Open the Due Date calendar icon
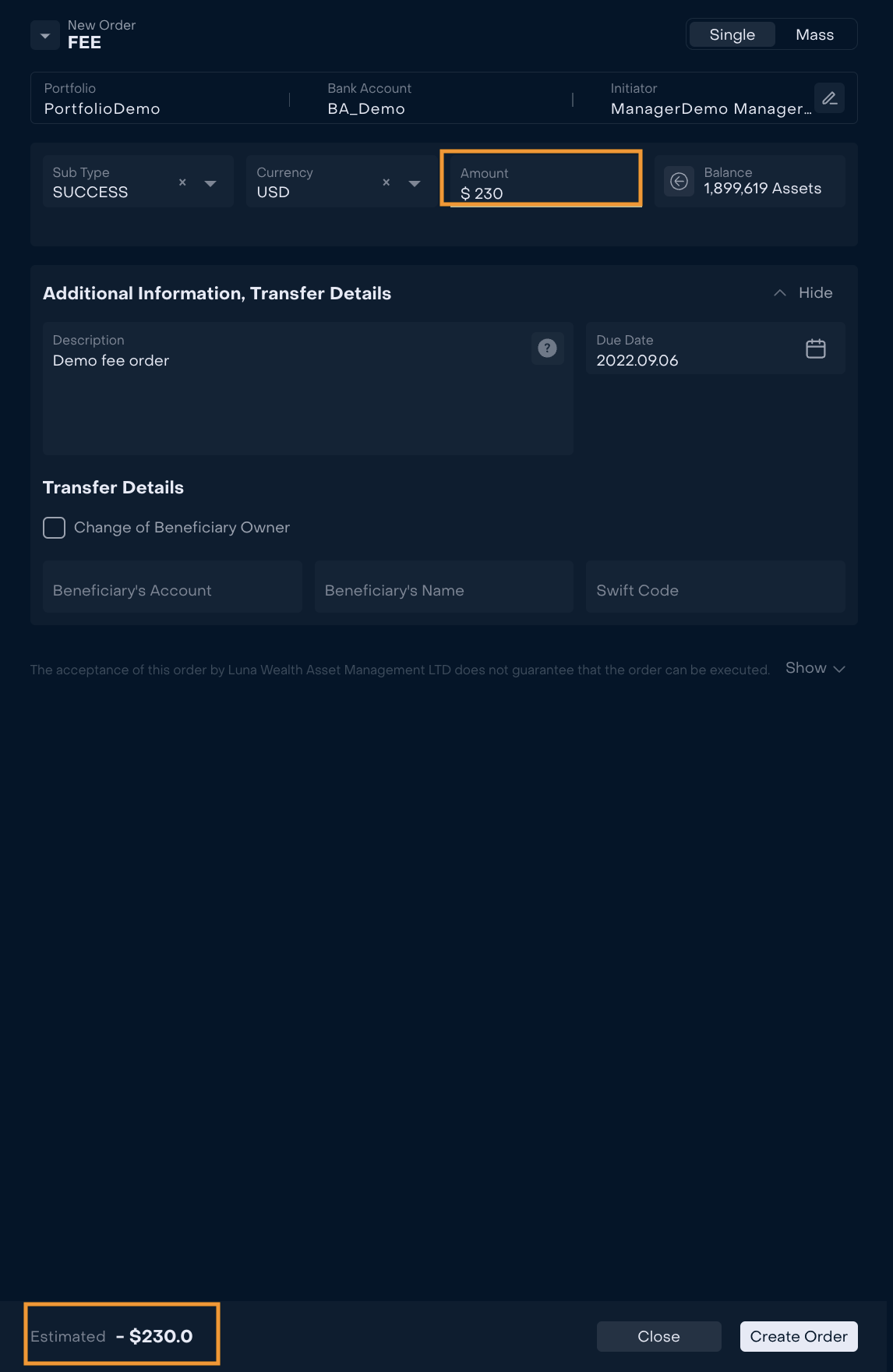Screen dimensions: 893x1372 coord(816,348)
